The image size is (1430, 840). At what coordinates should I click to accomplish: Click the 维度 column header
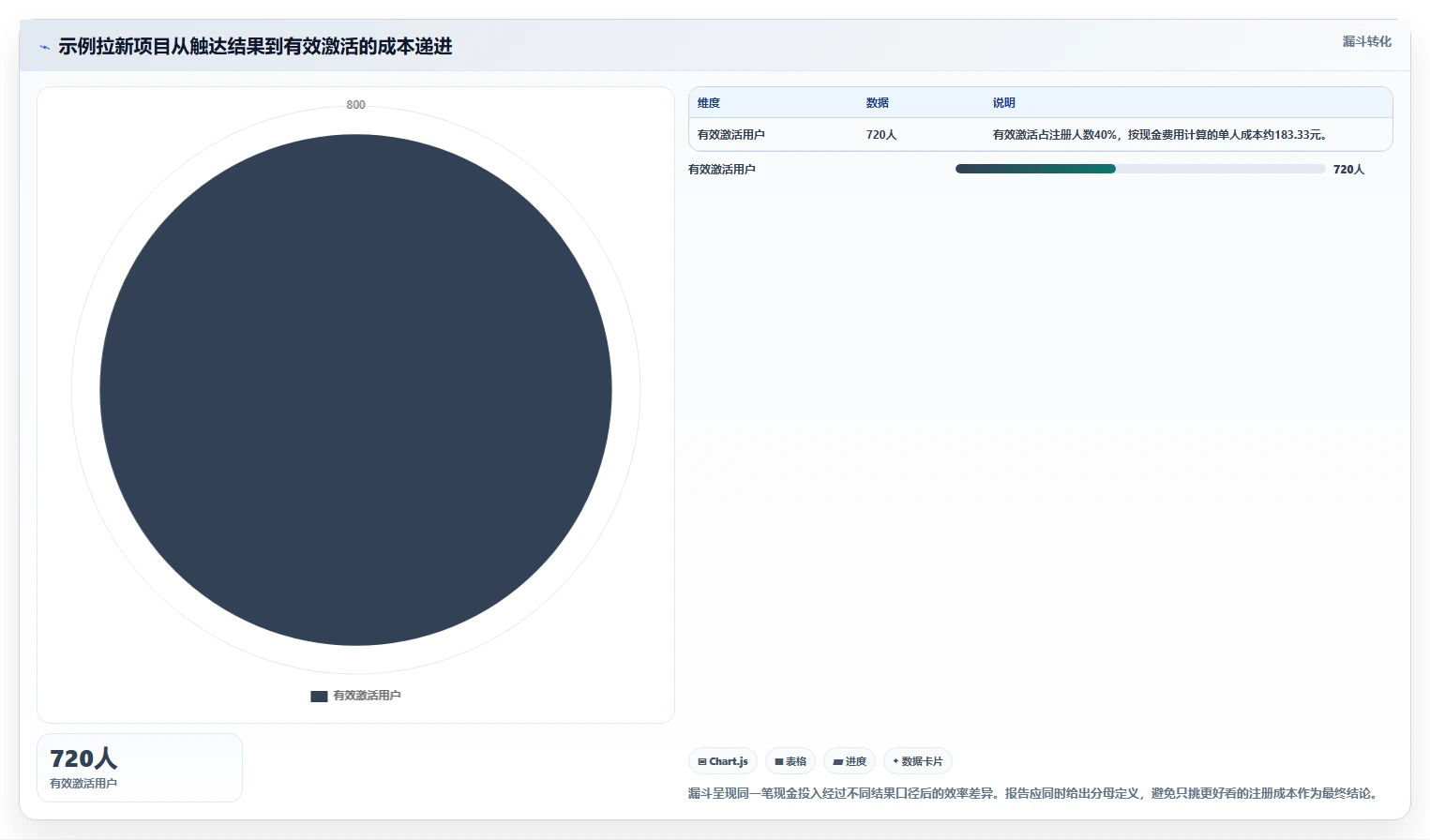pyautogui.click(x=709, y=103)
